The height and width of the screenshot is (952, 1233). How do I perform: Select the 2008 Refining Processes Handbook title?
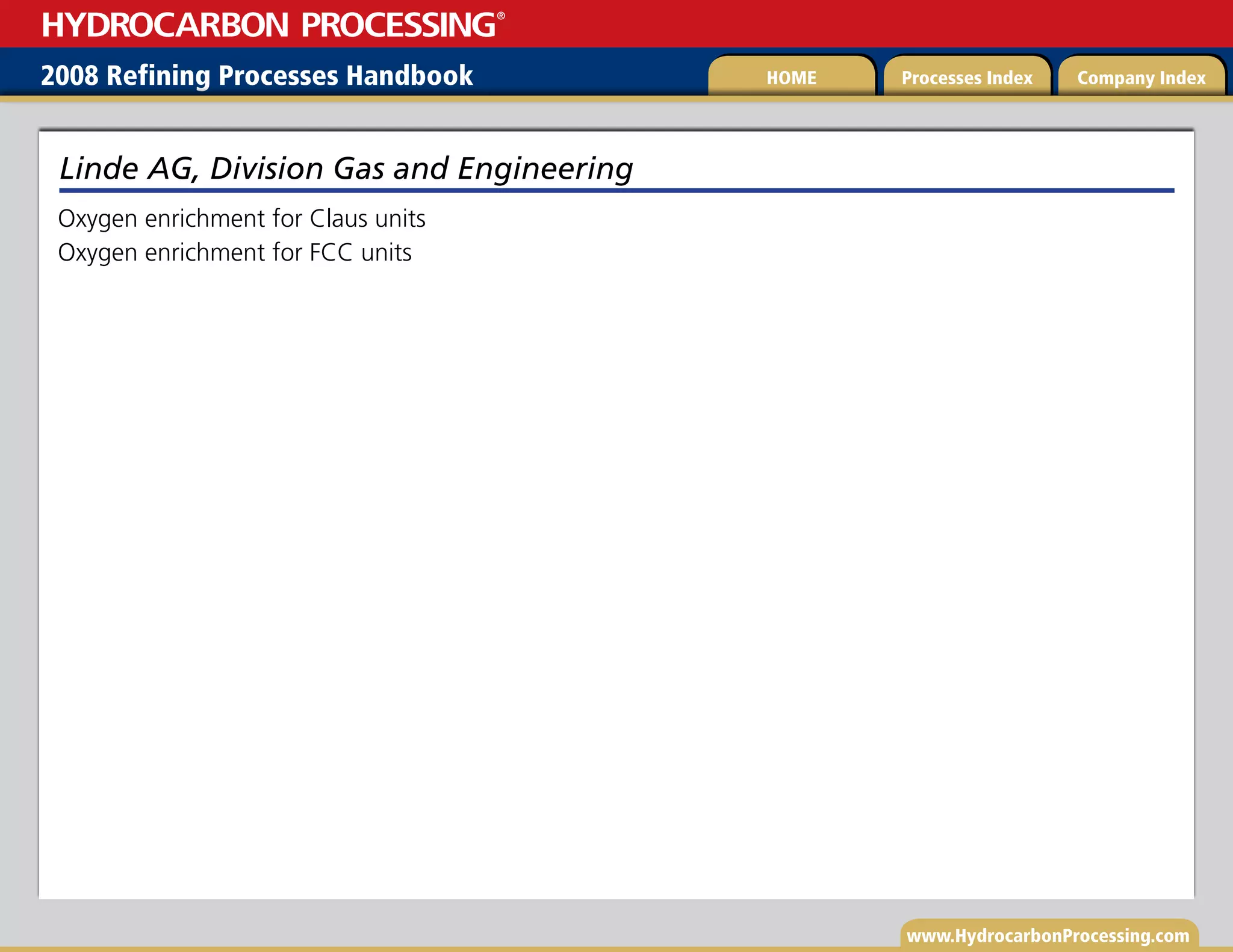[x=257, y=76]
